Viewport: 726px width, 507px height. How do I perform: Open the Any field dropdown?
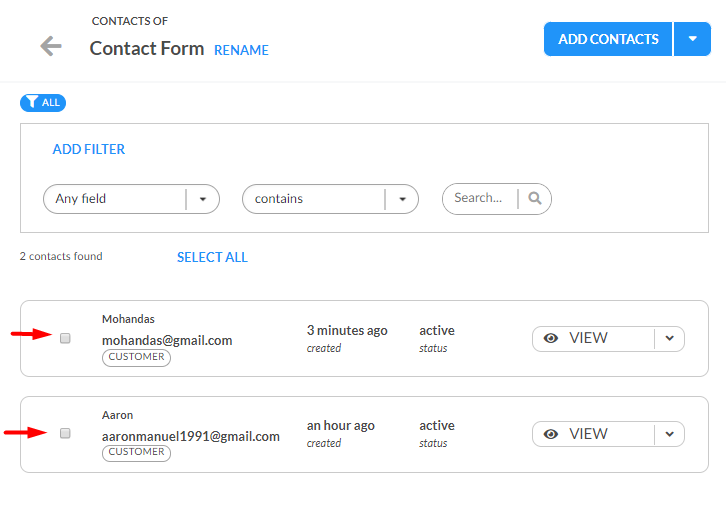pyautogui.click(x=131, y=199)
